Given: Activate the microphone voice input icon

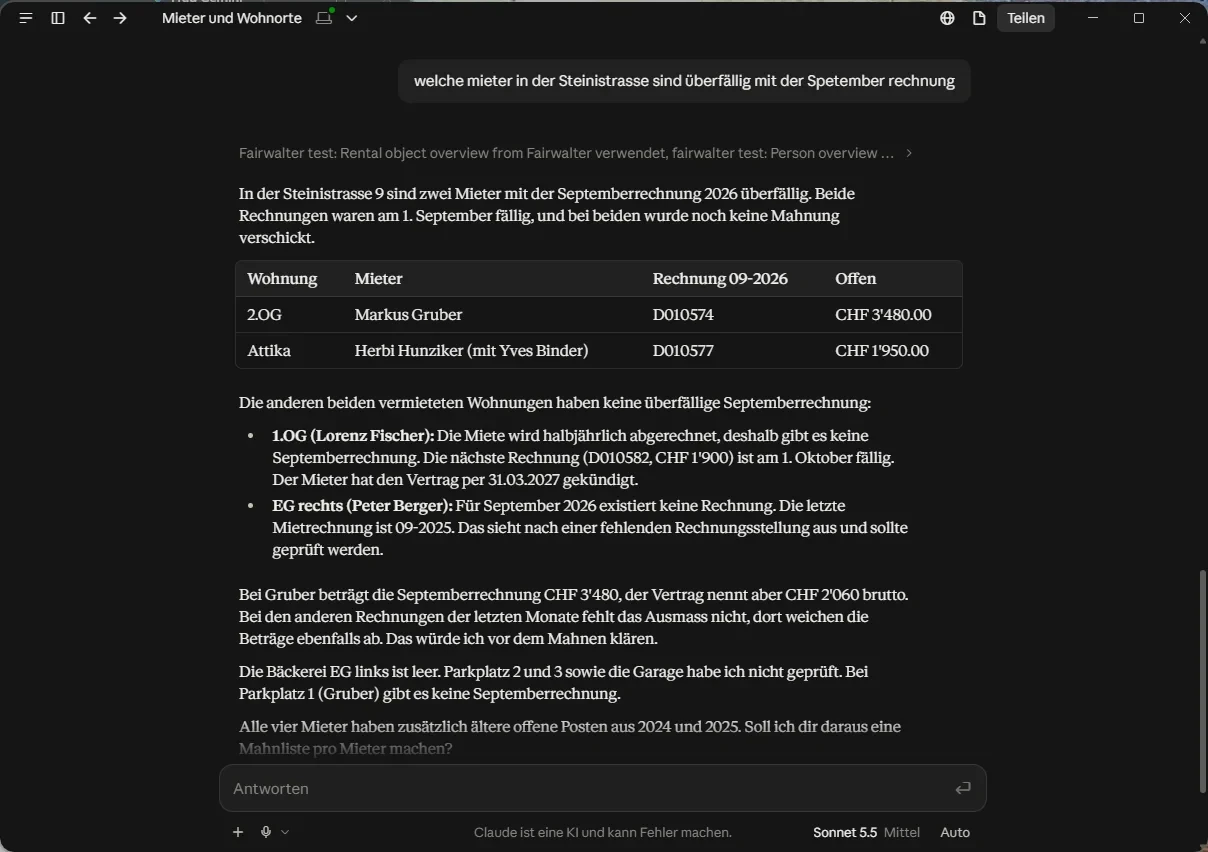Looking at the screenshot, I should coord(266,832).
